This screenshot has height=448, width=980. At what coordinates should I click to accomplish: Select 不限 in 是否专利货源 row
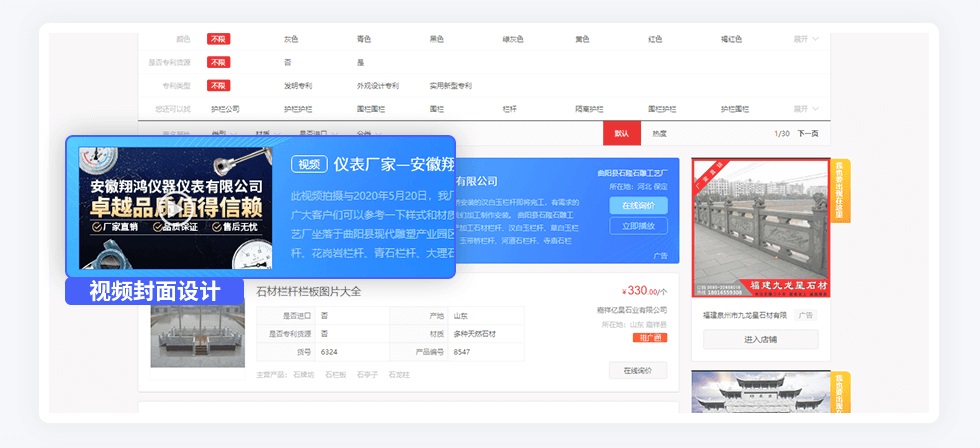[x=219, y=62]
